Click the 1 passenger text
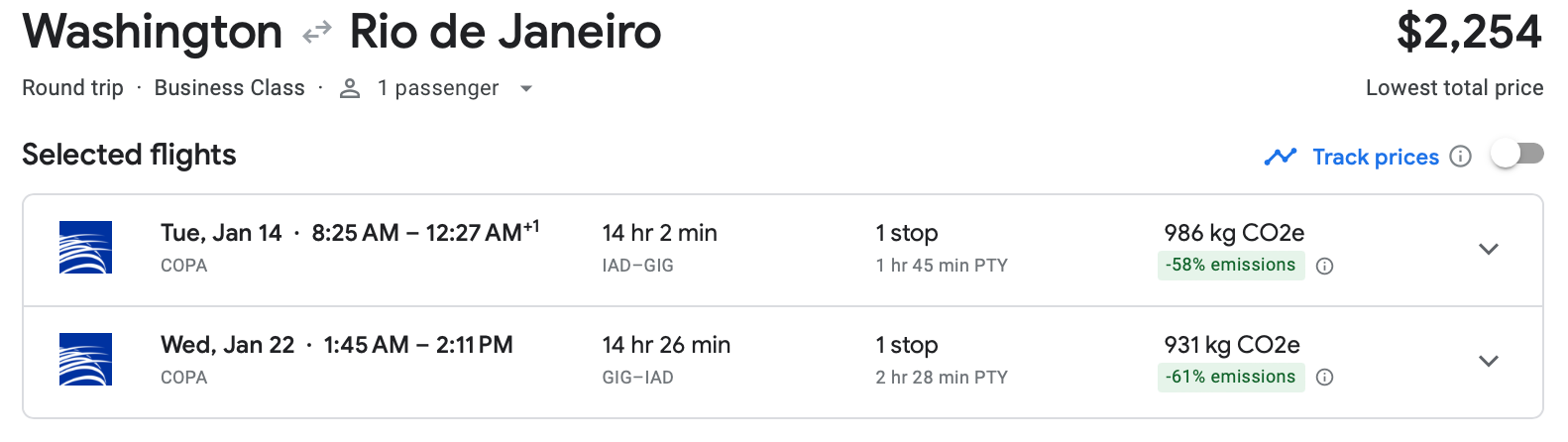The image size is (1568, 442). click(437, 88)
